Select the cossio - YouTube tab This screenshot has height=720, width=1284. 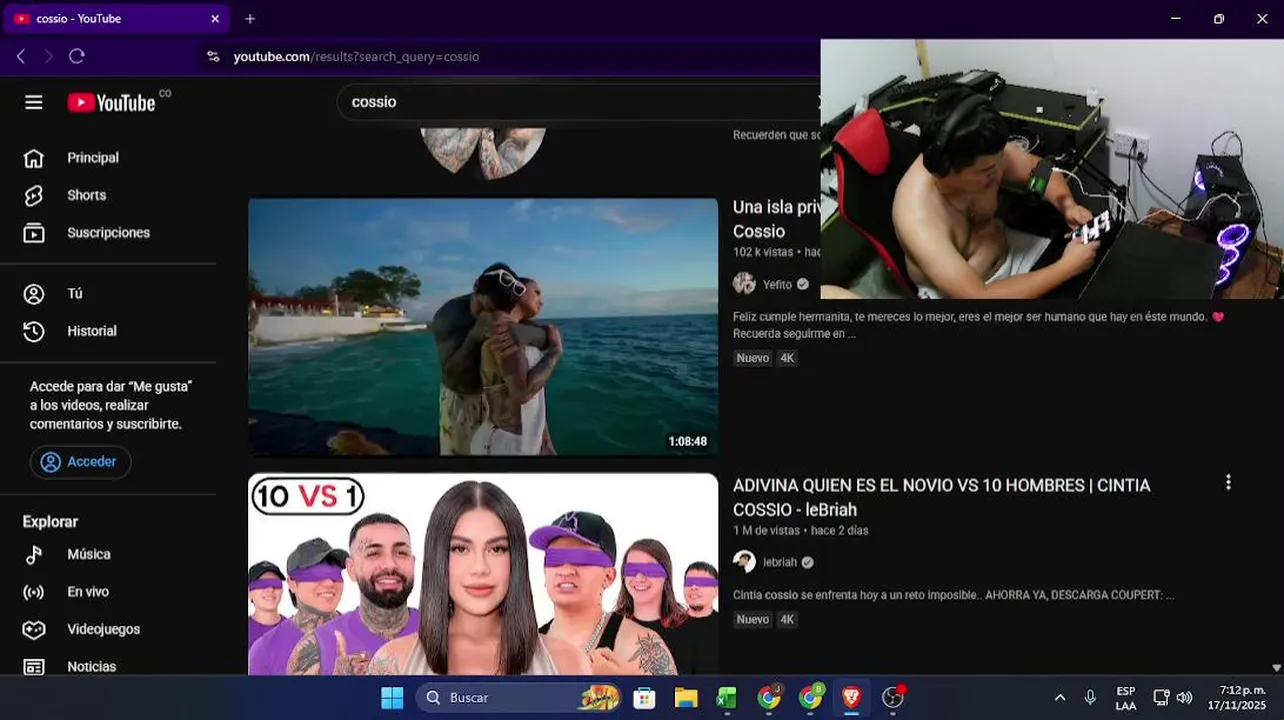point(117,19)
